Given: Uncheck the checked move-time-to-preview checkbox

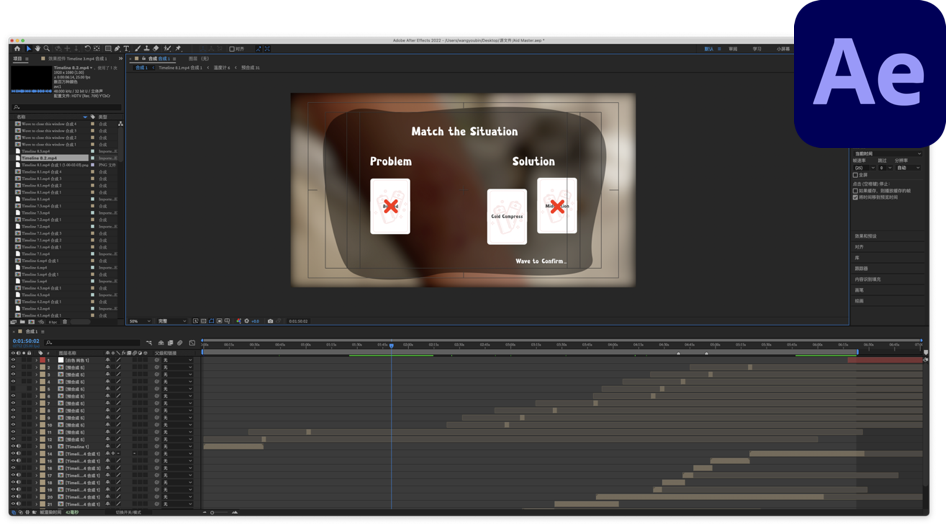Looking at the screenshot, I should click(x=856, y=197).
